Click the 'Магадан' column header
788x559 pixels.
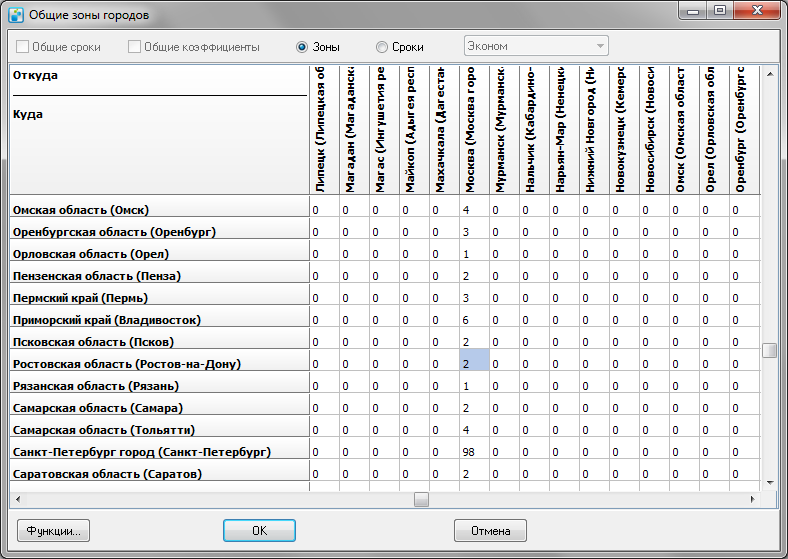(354, 130)
